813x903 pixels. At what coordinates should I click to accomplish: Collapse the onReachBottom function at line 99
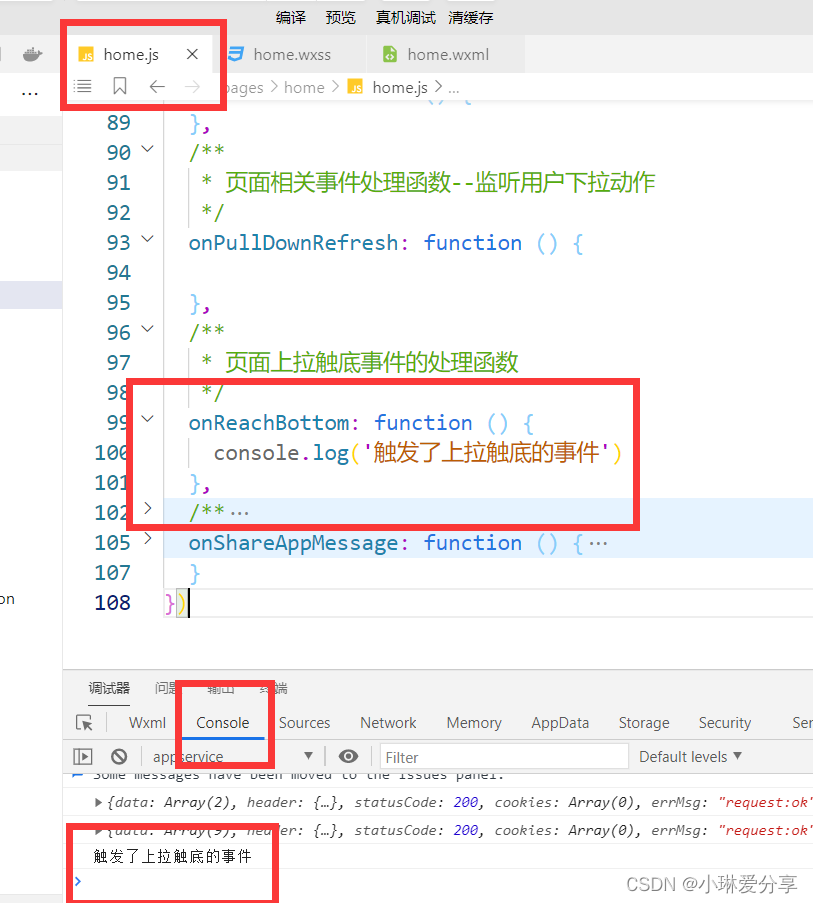pos(147,419)
